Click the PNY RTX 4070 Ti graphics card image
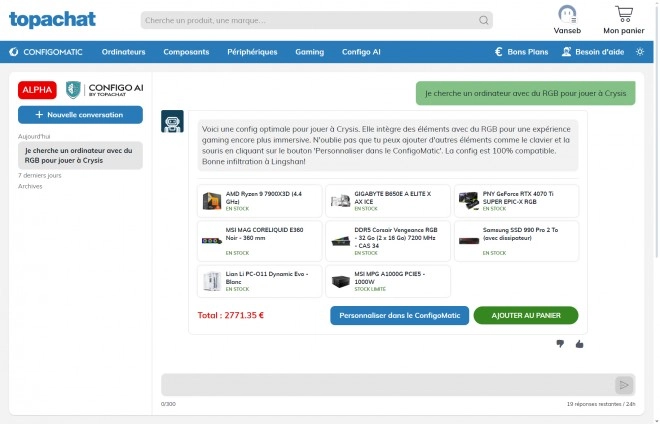This screenshot has width=660, height=424. point(468,201)
